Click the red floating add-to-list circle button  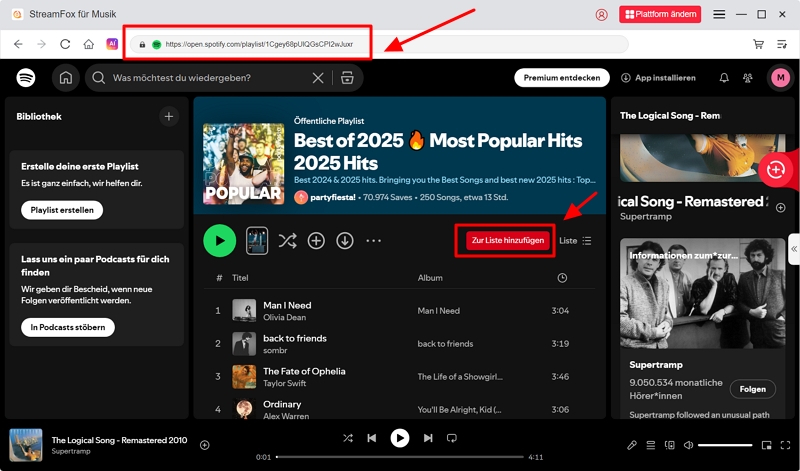(x=776, y=169)
